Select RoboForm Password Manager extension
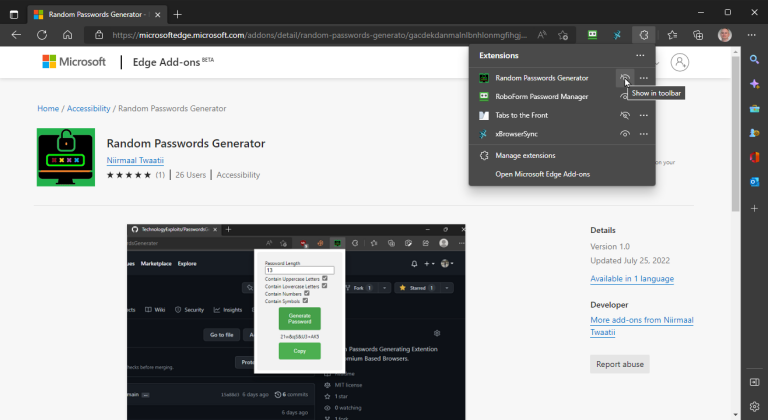The height and width of the screenshot is (420, 768). pyautogui.click(x=542, y=97)
